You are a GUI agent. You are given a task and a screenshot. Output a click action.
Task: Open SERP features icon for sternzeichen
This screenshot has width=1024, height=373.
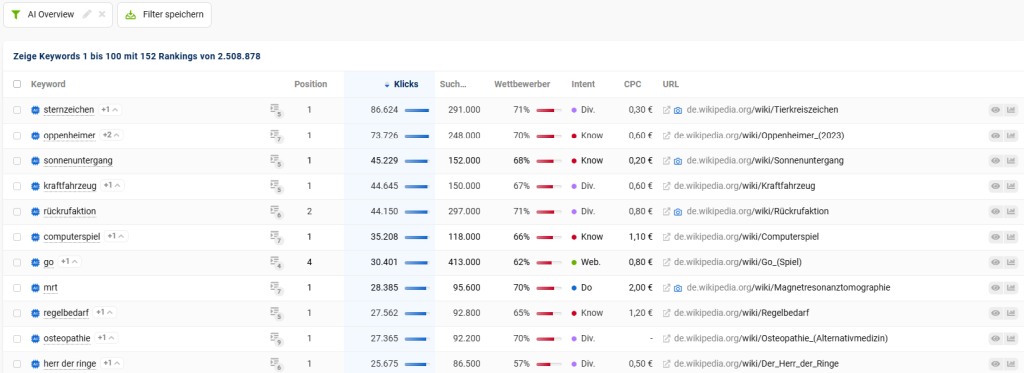276,110
